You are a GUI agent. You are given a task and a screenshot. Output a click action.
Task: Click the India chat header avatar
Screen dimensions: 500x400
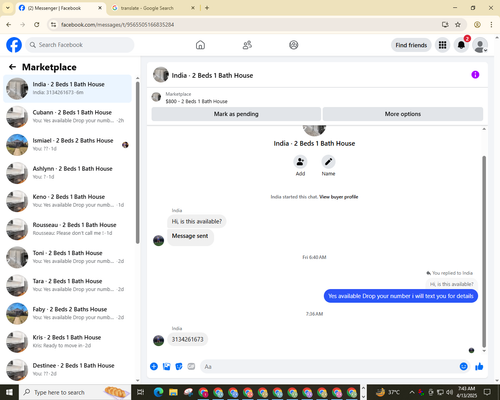[161, 75]
